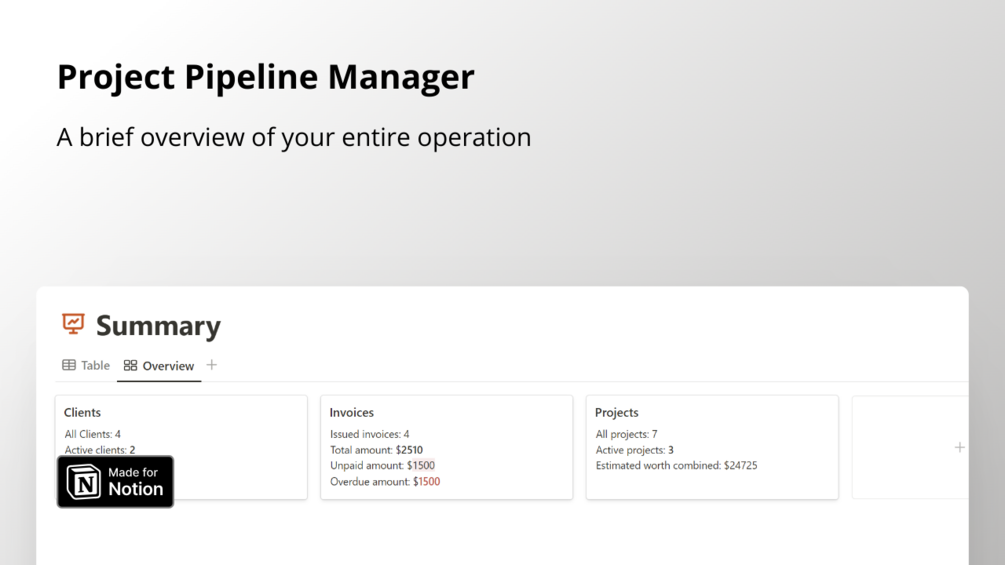
Task: Click the Summary presentation chart icon
Action: click(73, 324)
